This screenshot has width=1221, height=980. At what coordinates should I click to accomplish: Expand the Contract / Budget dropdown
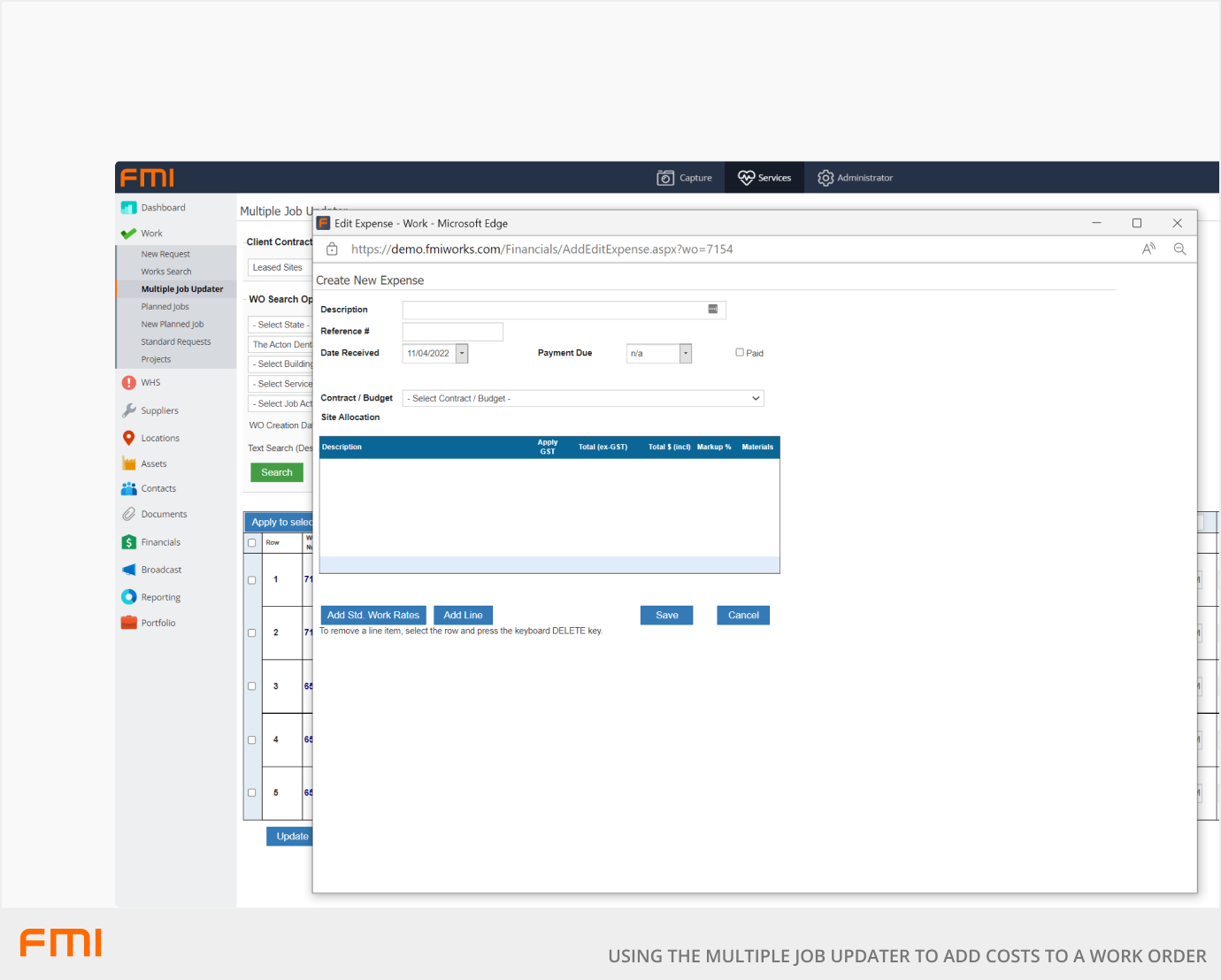pyautogui.click(x=756, y=399)
